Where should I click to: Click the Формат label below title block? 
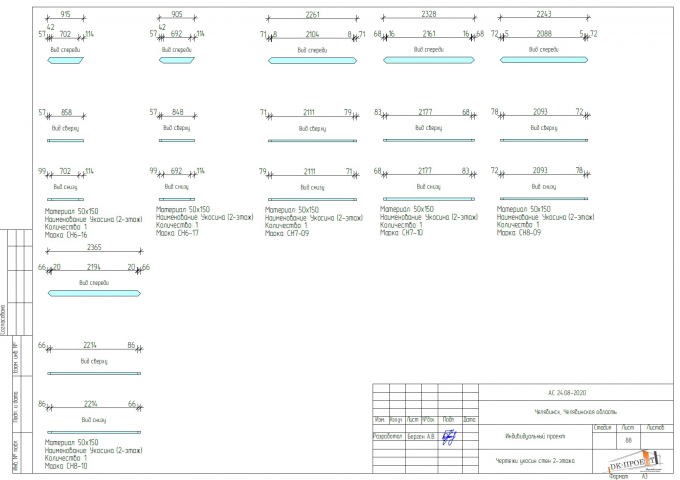pos(618,476)
